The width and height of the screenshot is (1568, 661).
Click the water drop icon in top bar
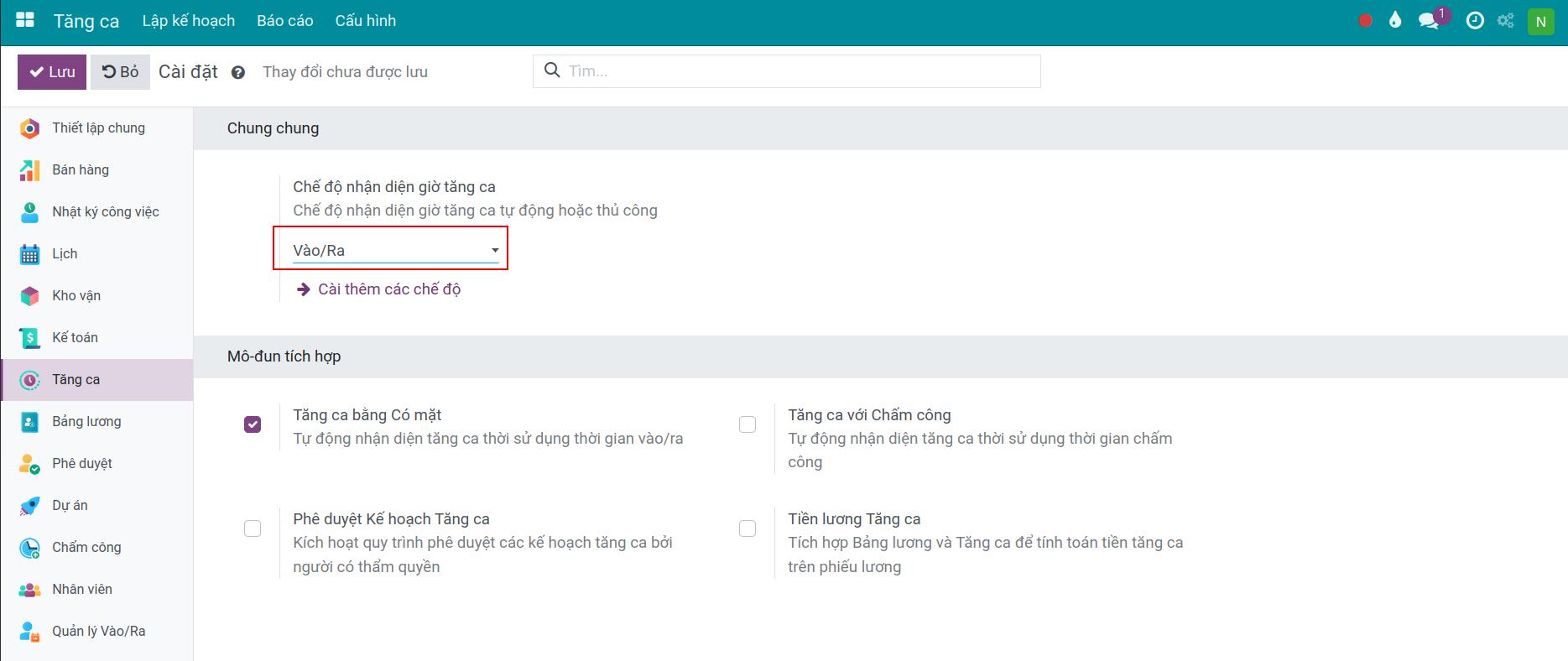[1395, 21]
